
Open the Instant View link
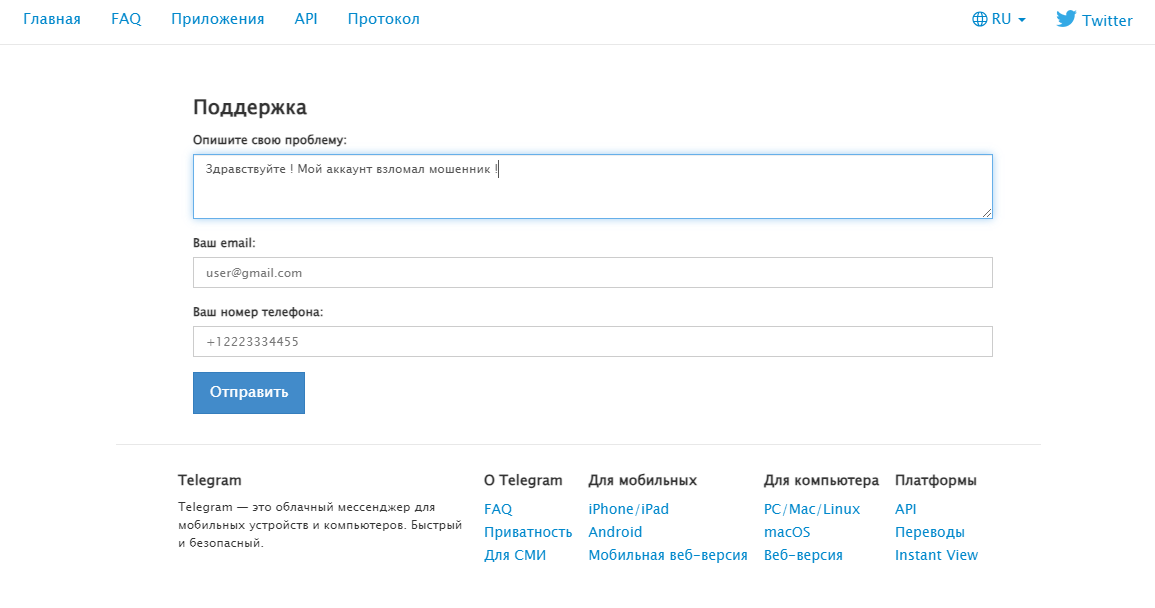pyautogui.click(x=936, y=555)
